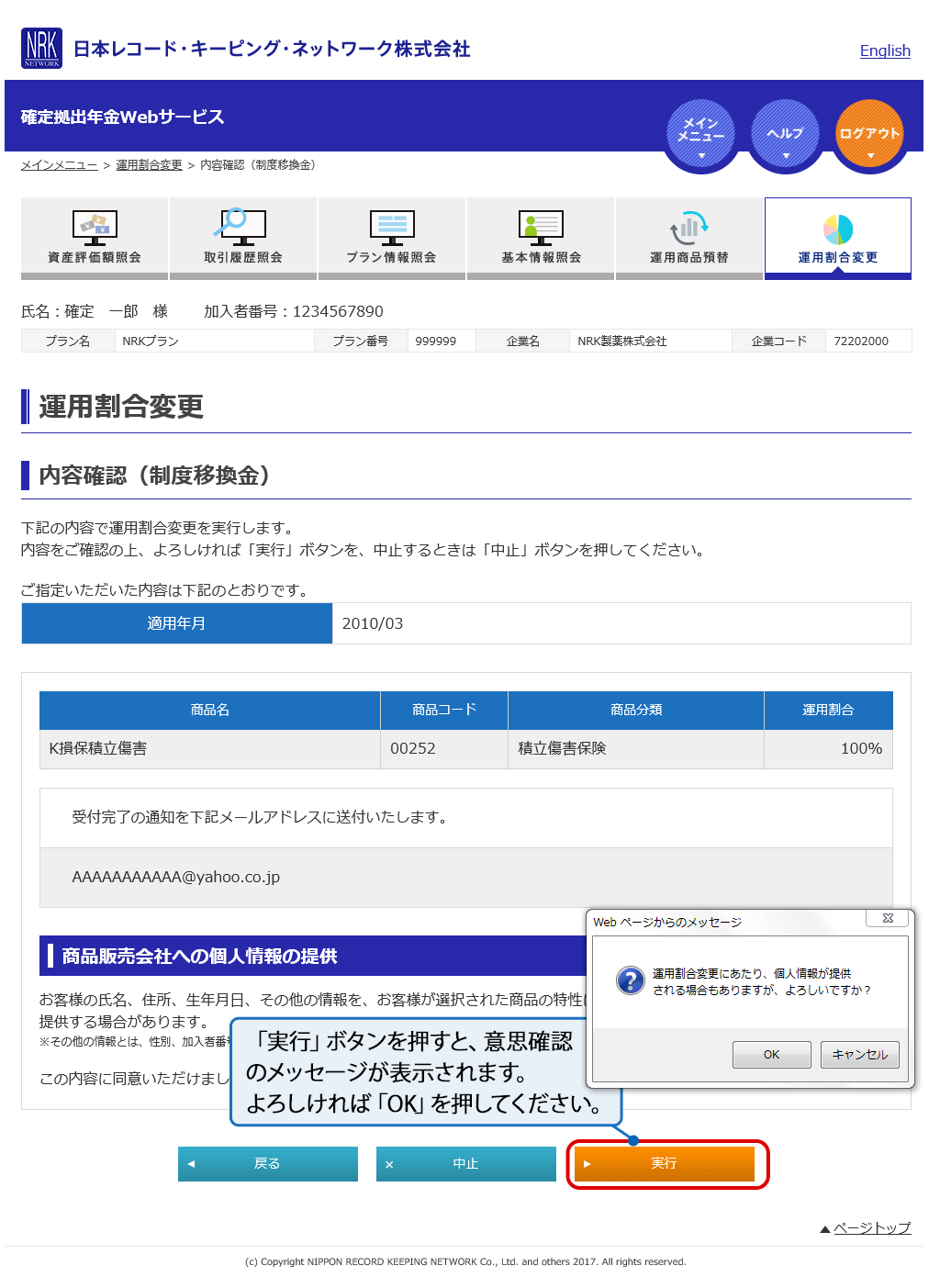The height and width of the screenshot is (1288, 940).
Task: Click the 基本情報照会 profile icon
Action: 541,227
